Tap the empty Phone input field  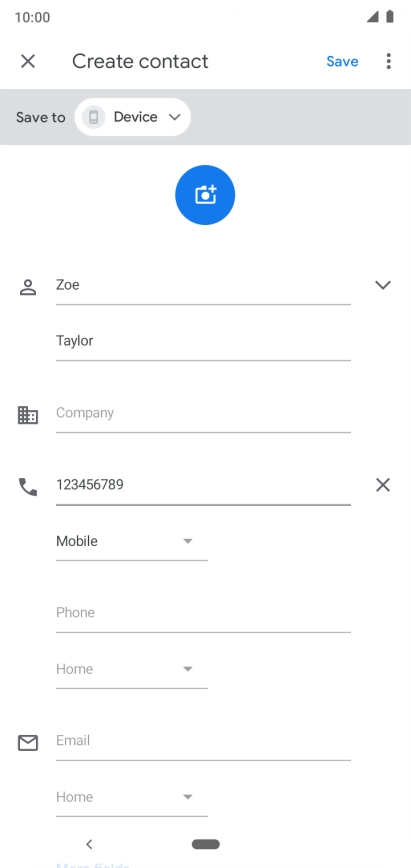tap(203, 613)
